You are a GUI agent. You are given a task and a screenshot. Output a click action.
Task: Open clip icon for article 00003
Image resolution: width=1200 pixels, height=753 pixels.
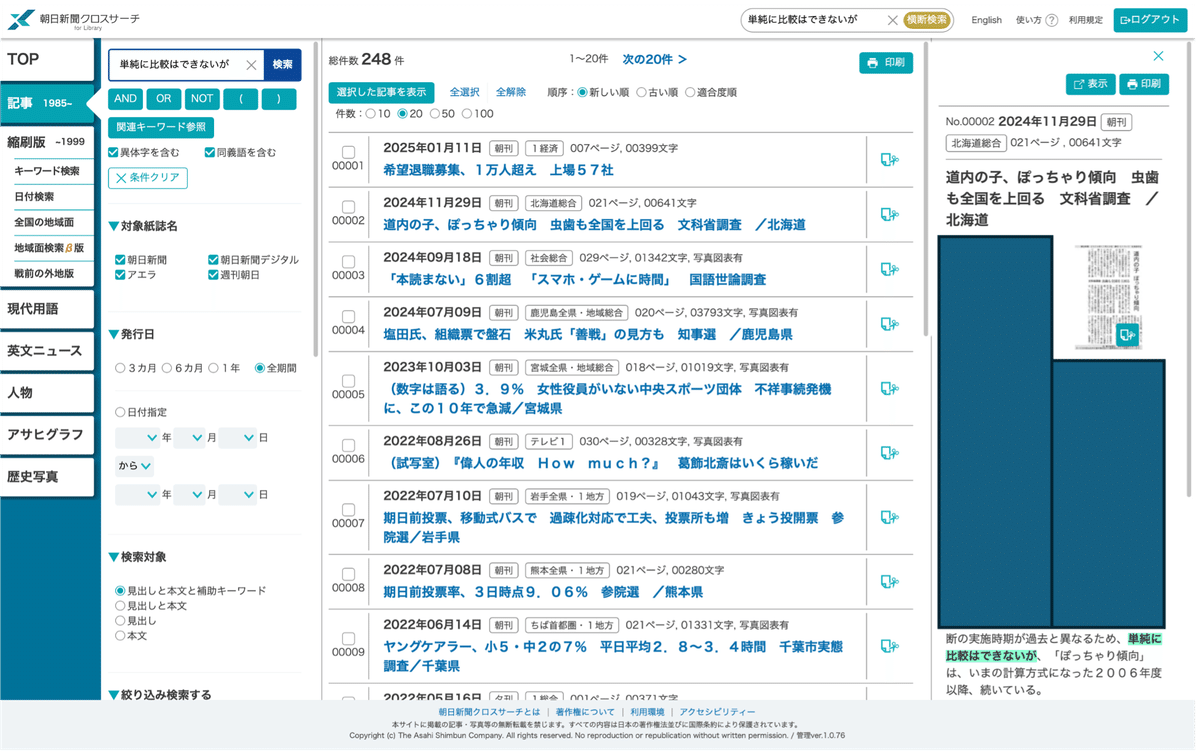(x=889, y=269)
